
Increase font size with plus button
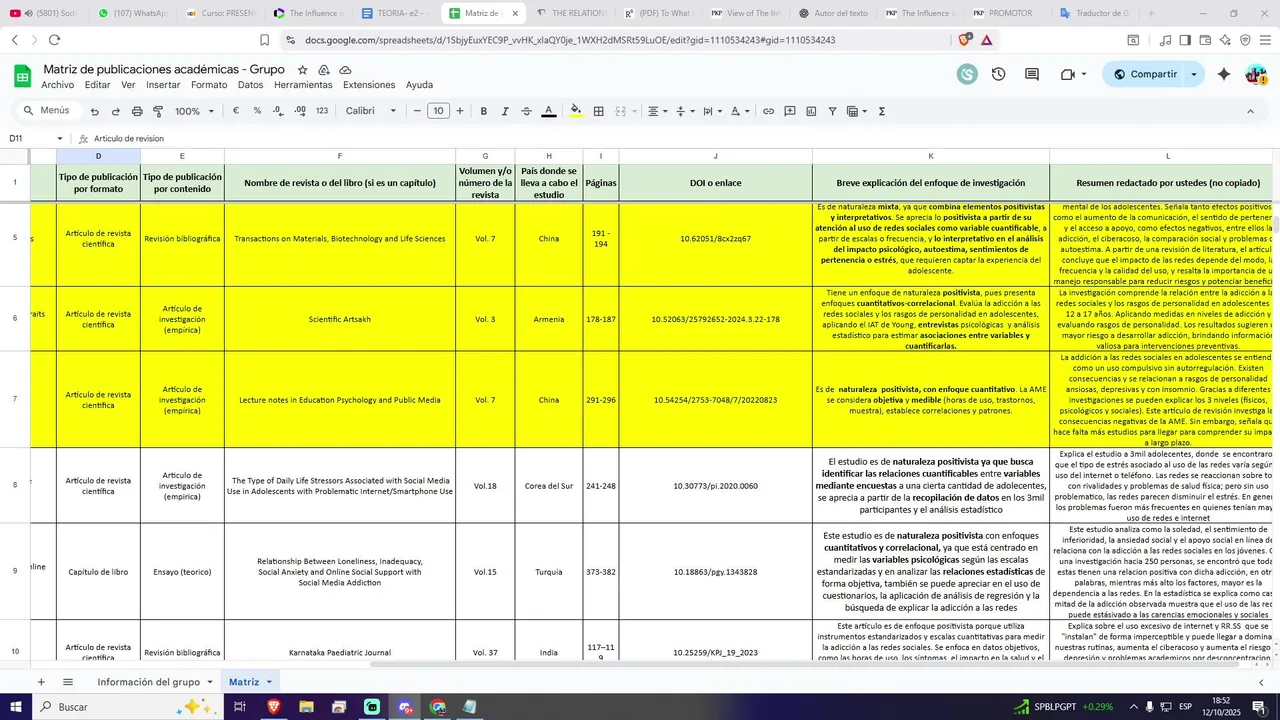(460, 111)
